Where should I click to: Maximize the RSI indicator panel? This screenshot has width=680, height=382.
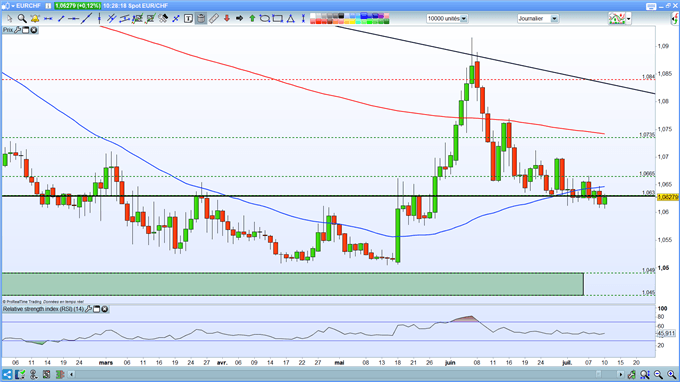(97, 309)
